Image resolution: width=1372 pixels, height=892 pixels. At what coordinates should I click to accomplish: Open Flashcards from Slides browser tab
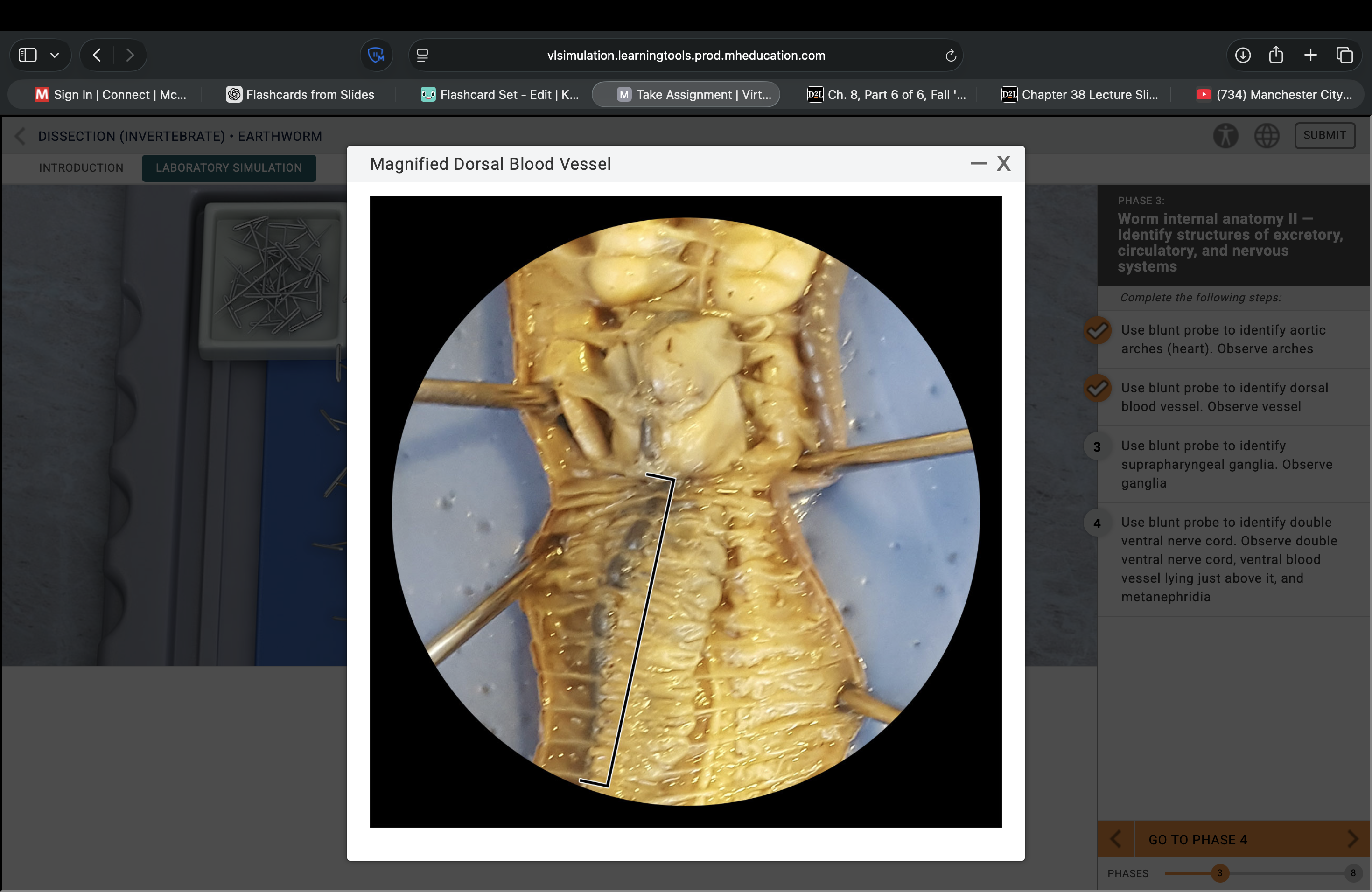pyautogui.click(x=300, y=95)
